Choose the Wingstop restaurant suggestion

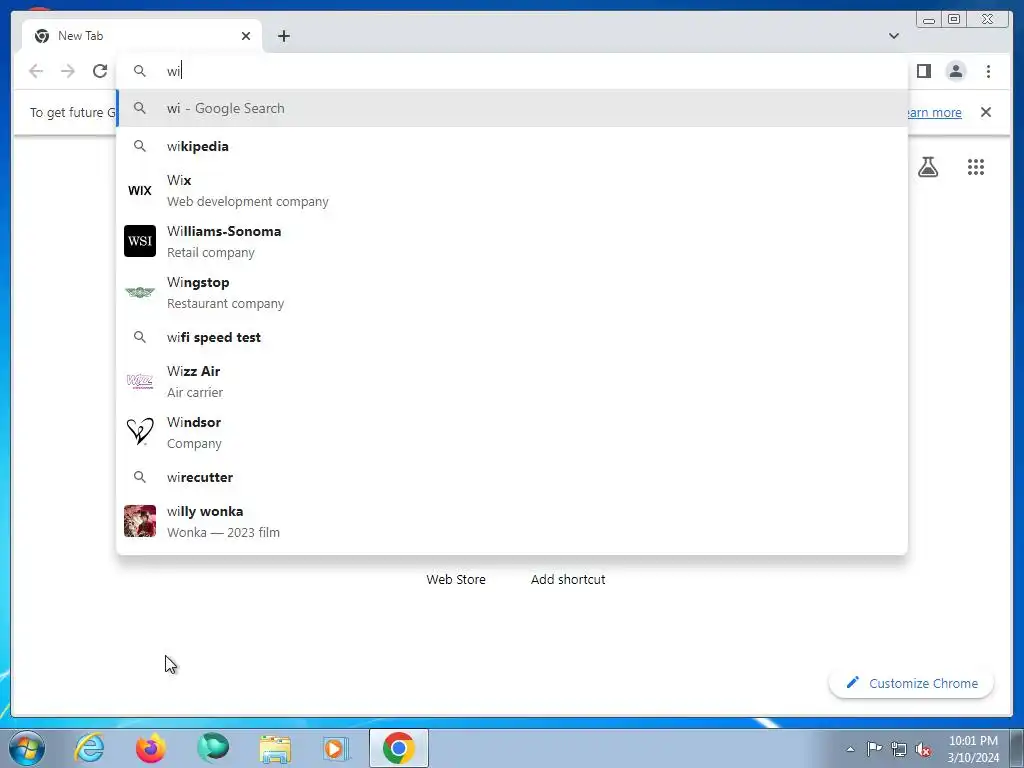pyautogui.click(x=512, y=293)
